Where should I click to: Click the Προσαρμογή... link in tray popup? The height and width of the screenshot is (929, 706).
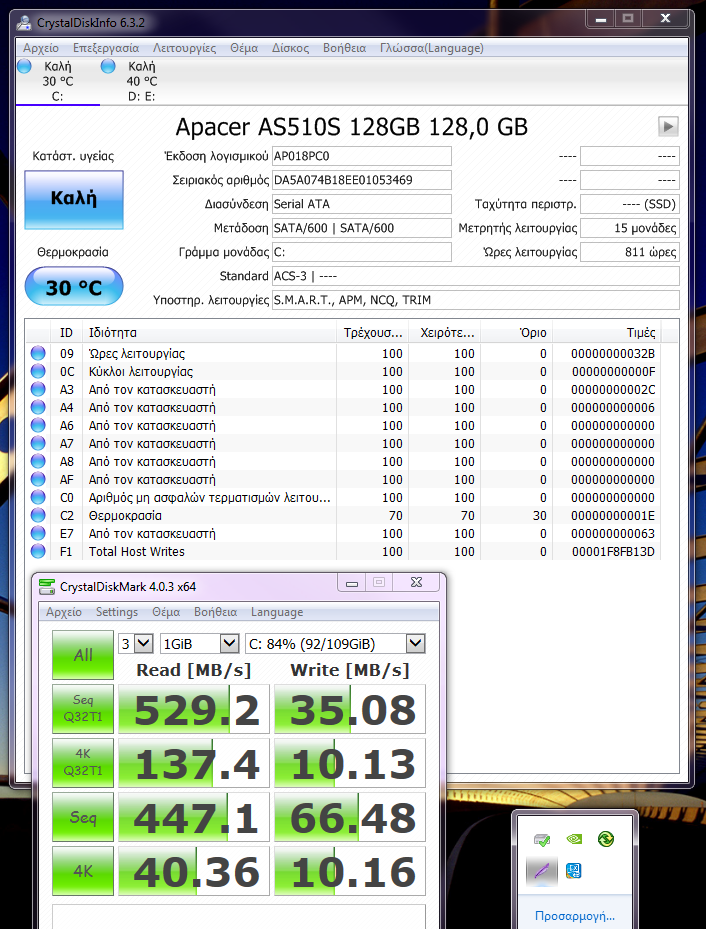[575, 915]
